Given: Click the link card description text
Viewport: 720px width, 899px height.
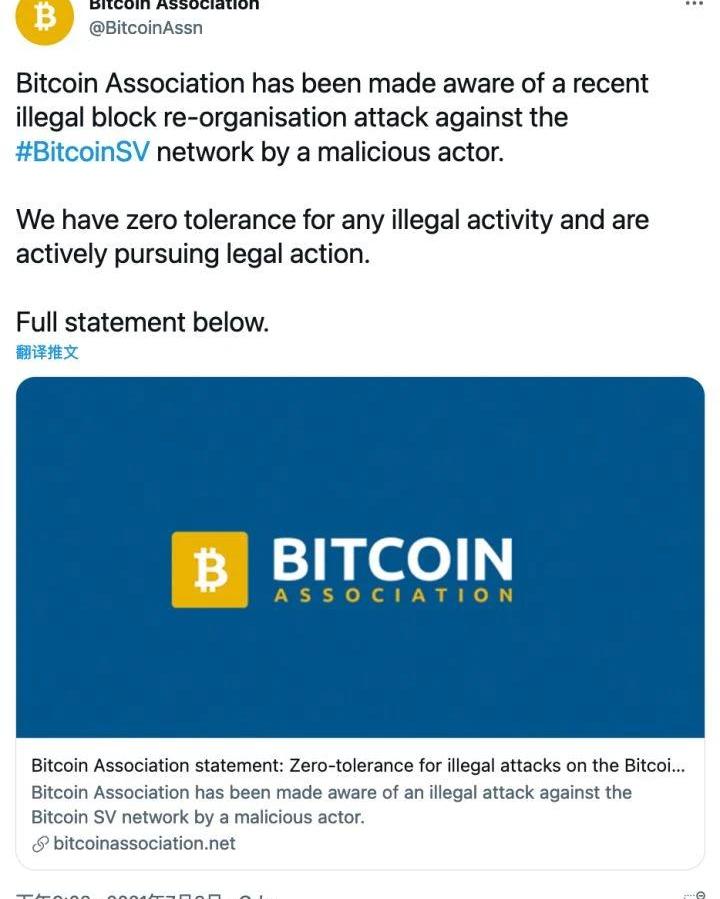Looking at the screenshot, I should tap(331, 804).
